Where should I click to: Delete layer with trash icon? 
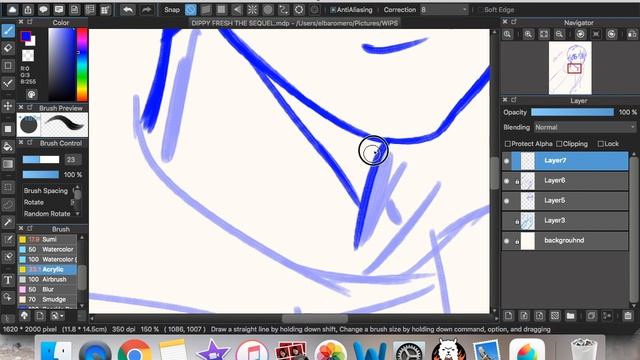pos(628,316)
